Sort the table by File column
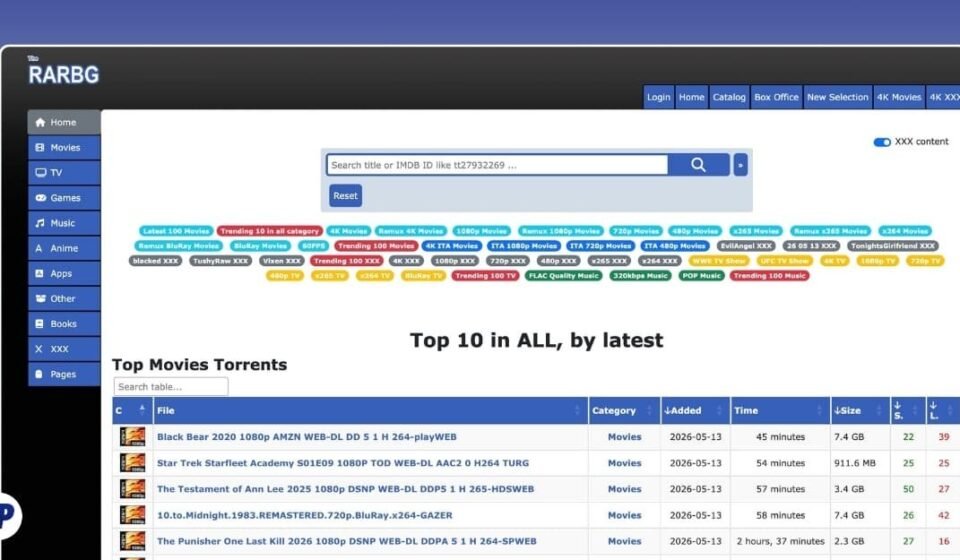 (370, 410)
